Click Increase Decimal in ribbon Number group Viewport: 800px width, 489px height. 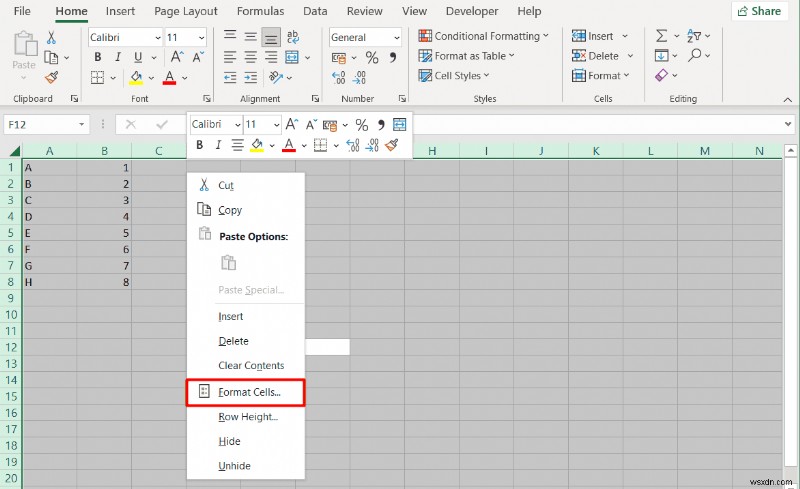pos(338,78)
